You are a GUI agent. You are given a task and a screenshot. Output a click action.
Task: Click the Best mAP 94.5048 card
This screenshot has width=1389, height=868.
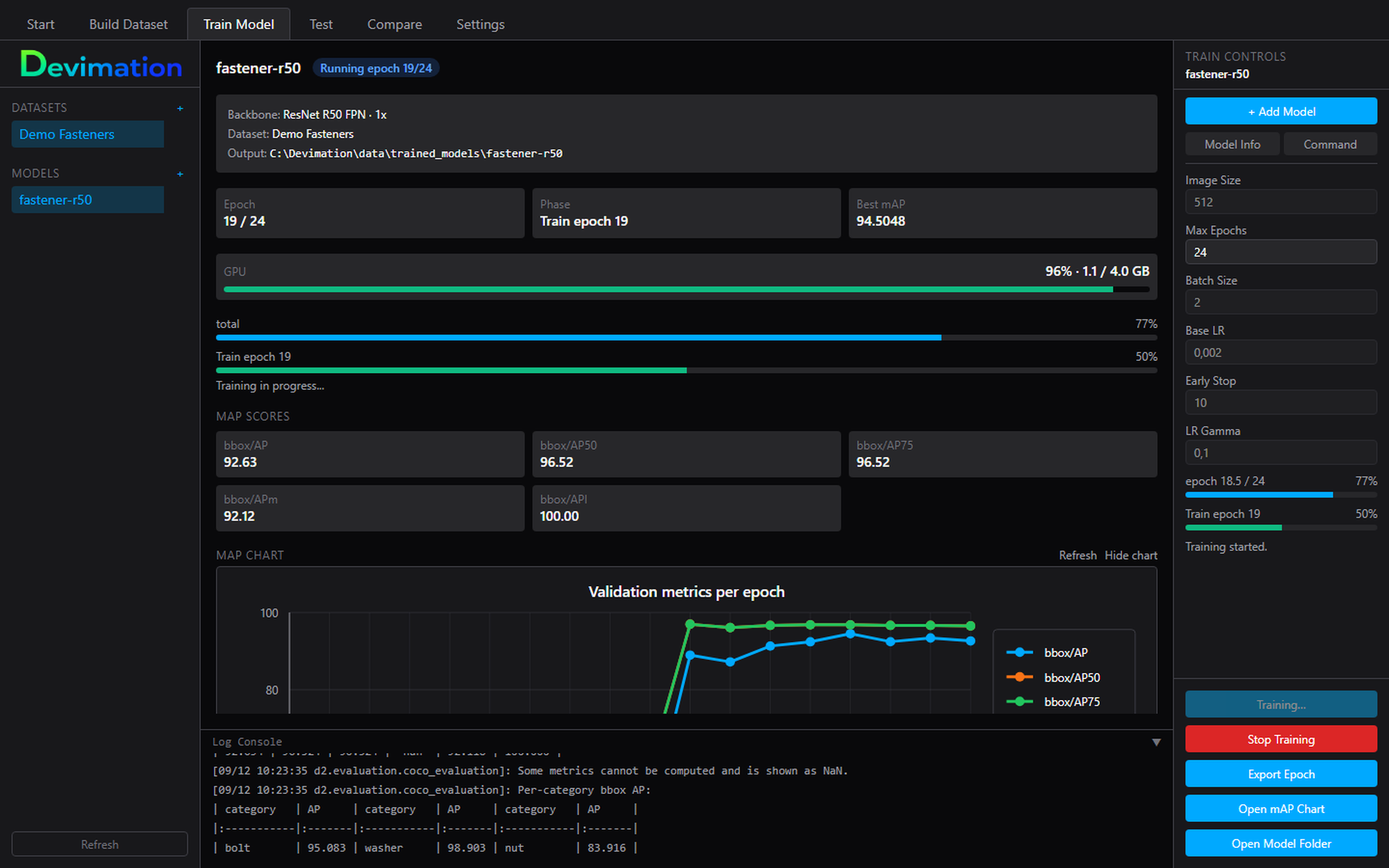tap(1002, 213)
